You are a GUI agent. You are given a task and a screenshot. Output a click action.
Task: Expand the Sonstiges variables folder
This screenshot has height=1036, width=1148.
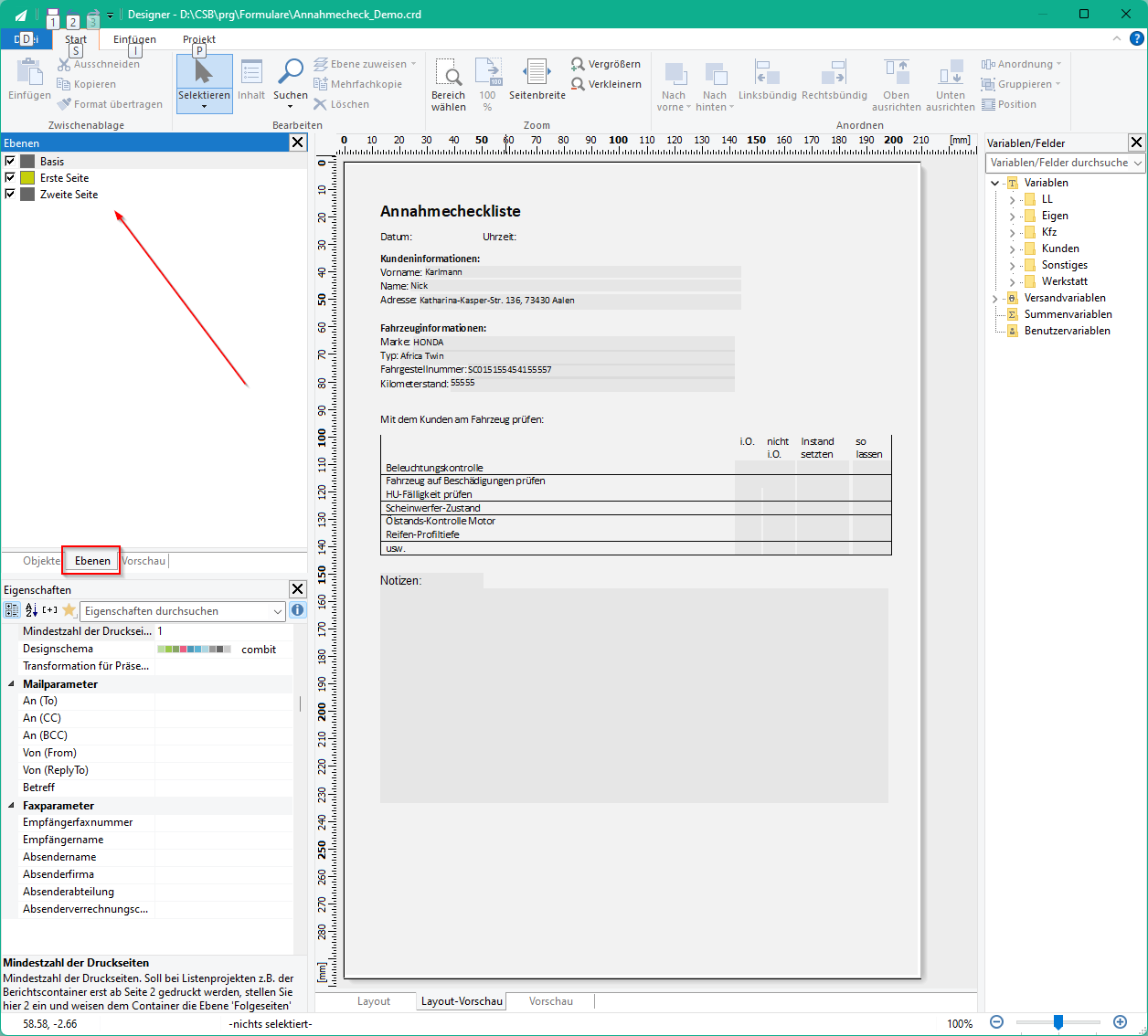[1012, 265]
